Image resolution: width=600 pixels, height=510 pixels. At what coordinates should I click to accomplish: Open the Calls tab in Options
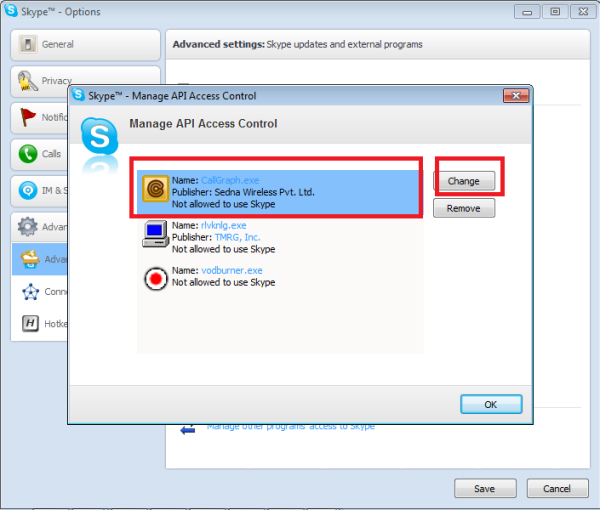[x=40, y=154]
